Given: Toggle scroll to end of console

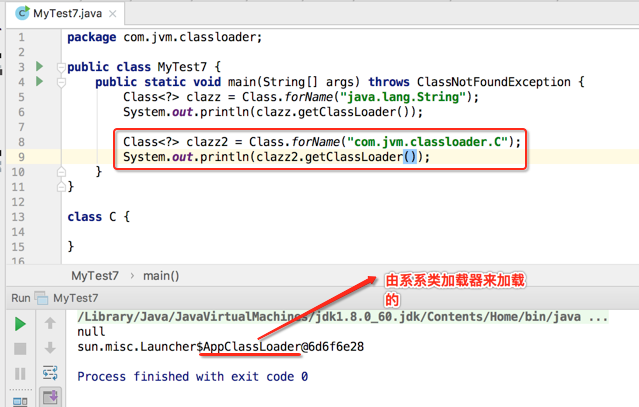Looking at the screenshot, I should (x=51, y=396).
